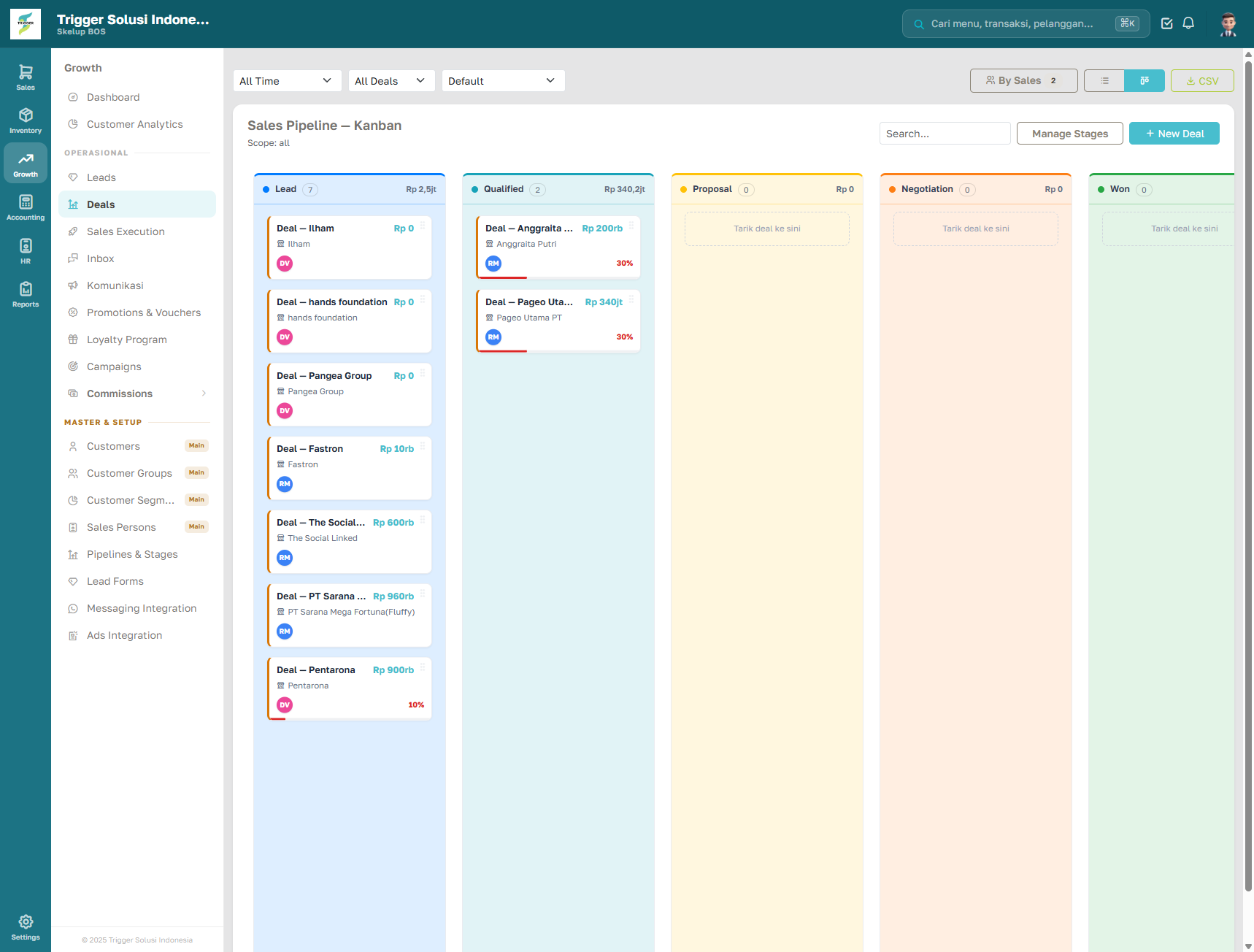Click the building icon beside hands foundation
The width and height of the screenshot is (1254, 952).
[x=280, y=318]
